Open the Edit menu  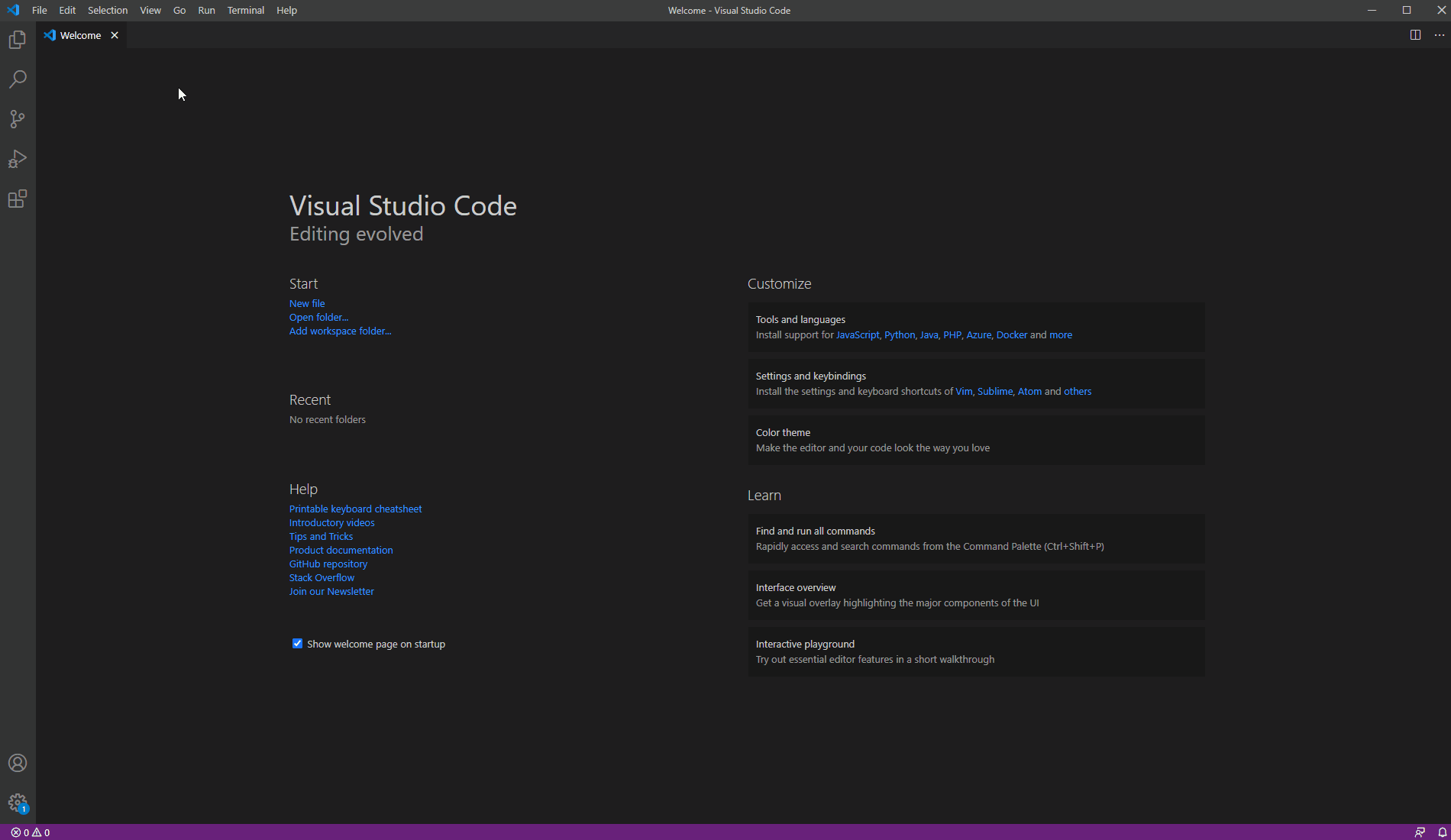click(x=67, y=10)
